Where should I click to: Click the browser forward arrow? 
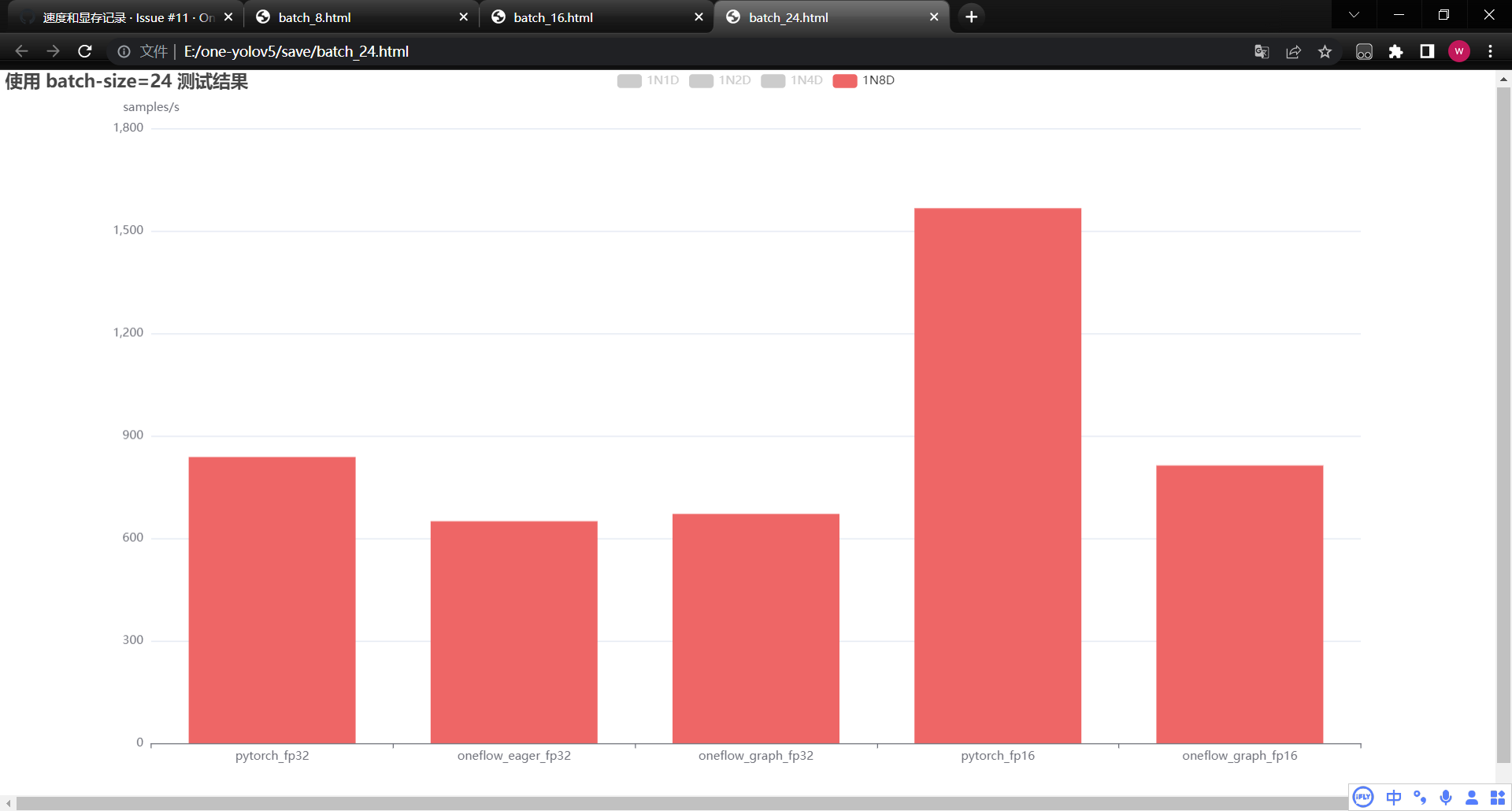point(53,51)
